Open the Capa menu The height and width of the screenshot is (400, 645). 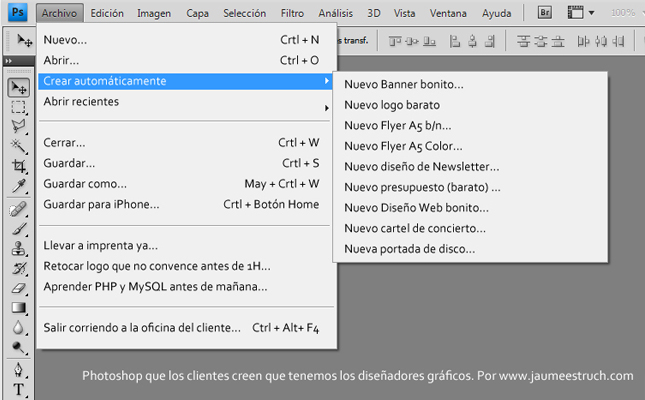click(x=197, y=13)
